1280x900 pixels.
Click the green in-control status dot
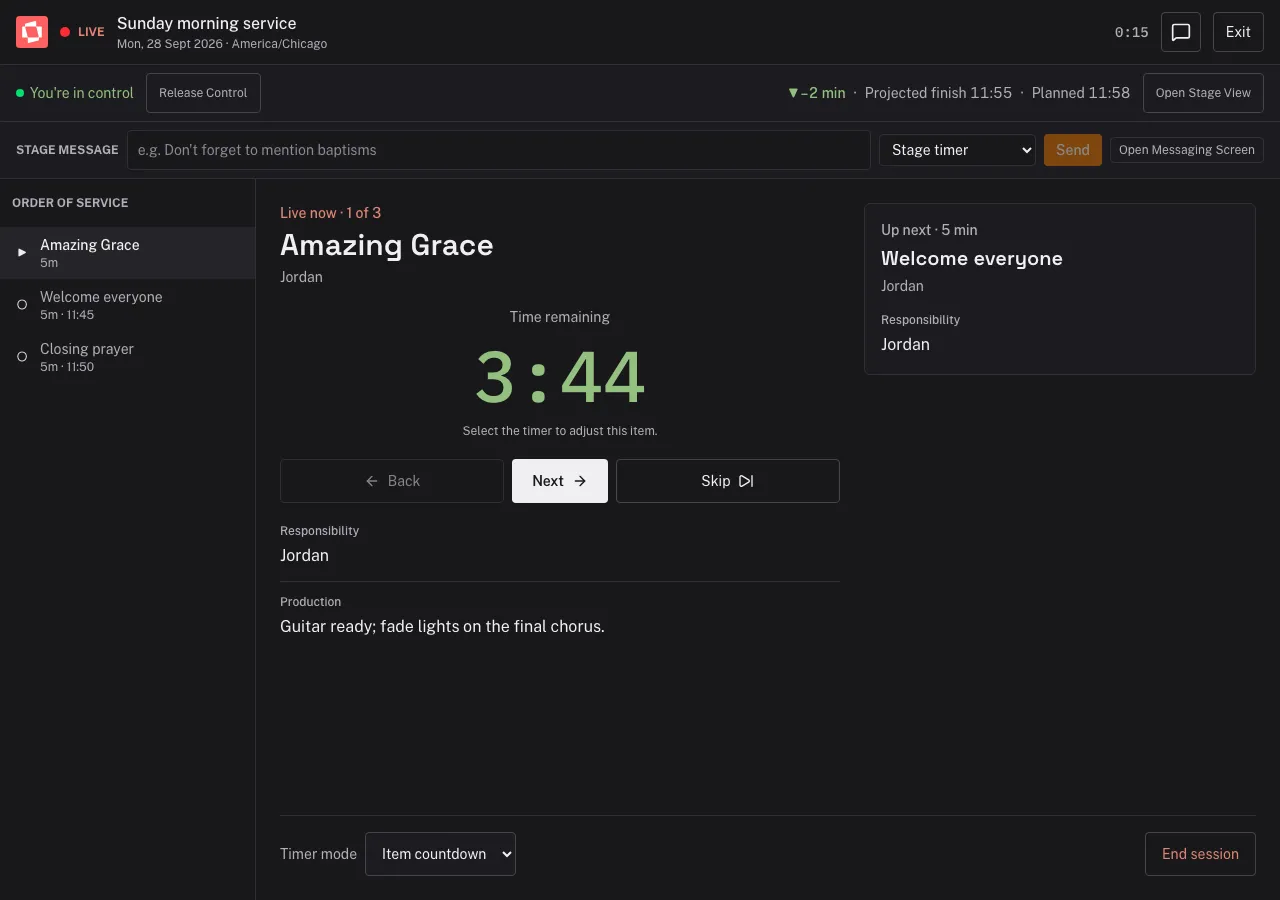20,93
